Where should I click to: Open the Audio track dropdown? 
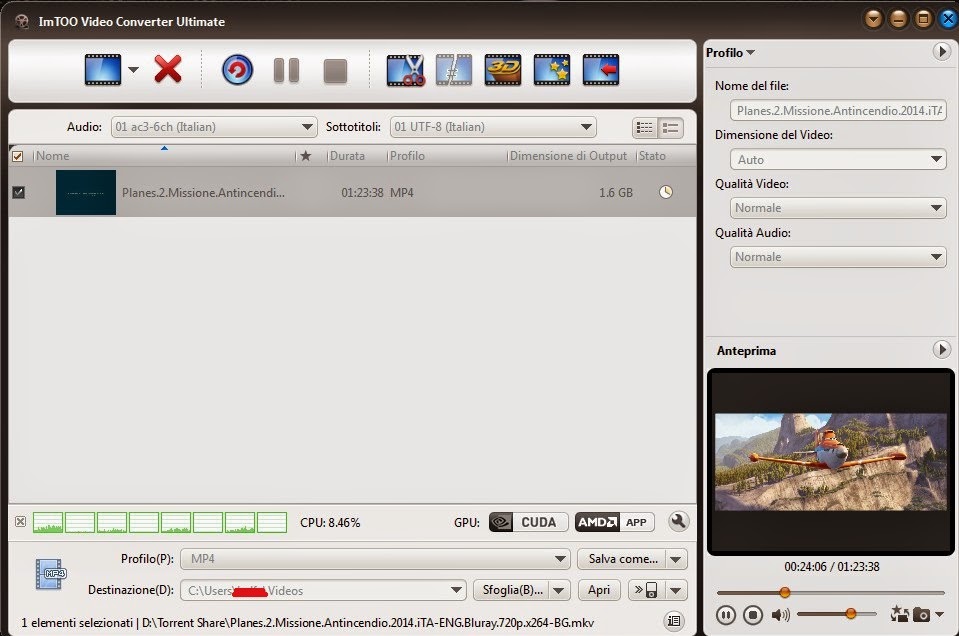pyautogui.click(x=214, y=127)
